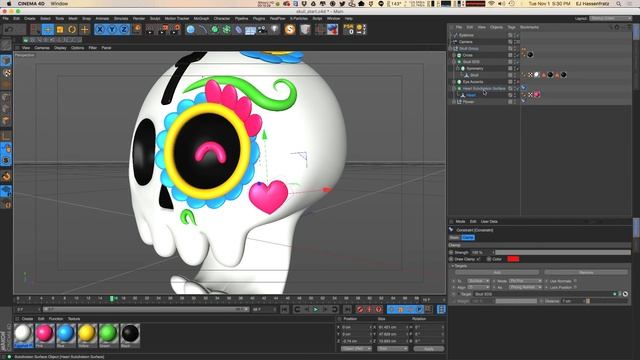Click the red clamp Color swatch
This screenshot has height=360, width=640.
(x=513, y=259)
